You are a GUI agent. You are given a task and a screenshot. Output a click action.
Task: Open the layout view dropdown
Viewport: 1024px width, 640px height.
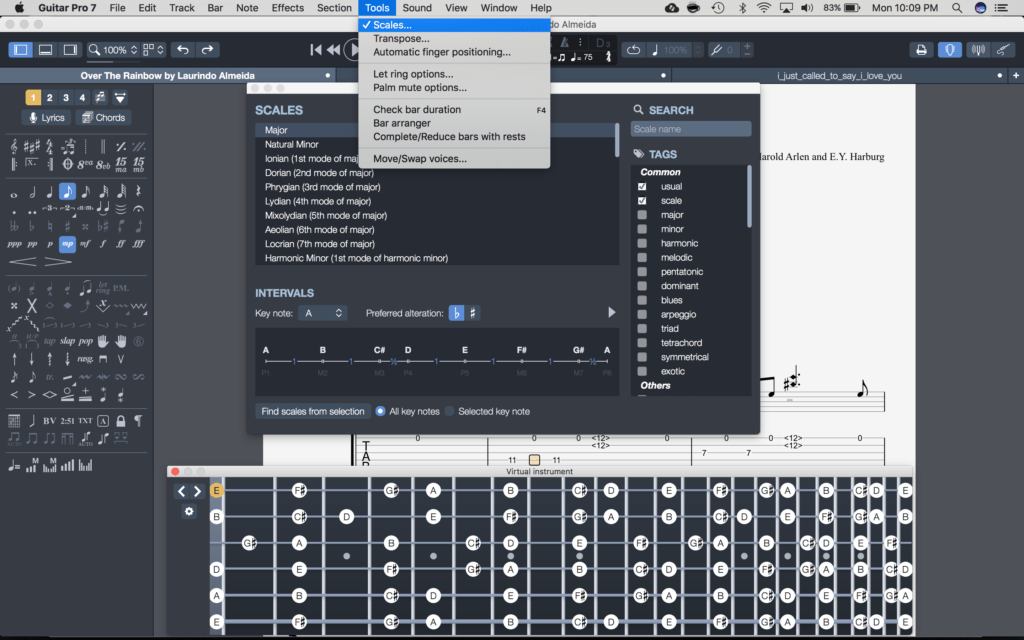[x=153, y=50]
